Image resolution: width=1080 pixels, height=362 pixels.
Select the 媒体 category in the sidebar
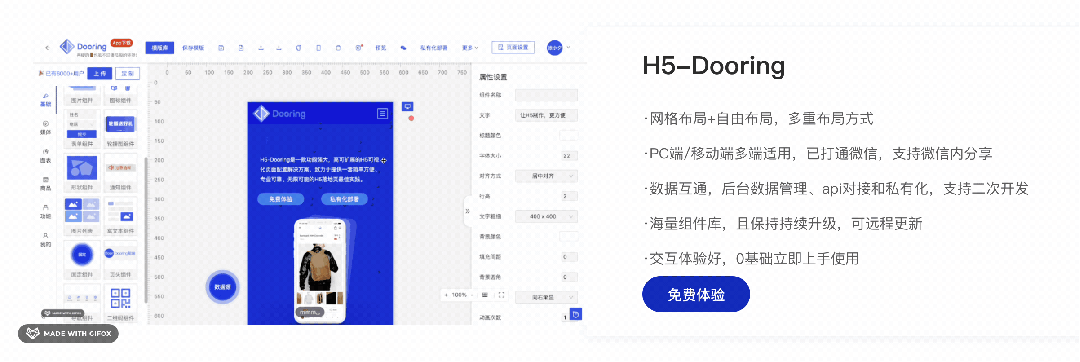click(45, 127)
